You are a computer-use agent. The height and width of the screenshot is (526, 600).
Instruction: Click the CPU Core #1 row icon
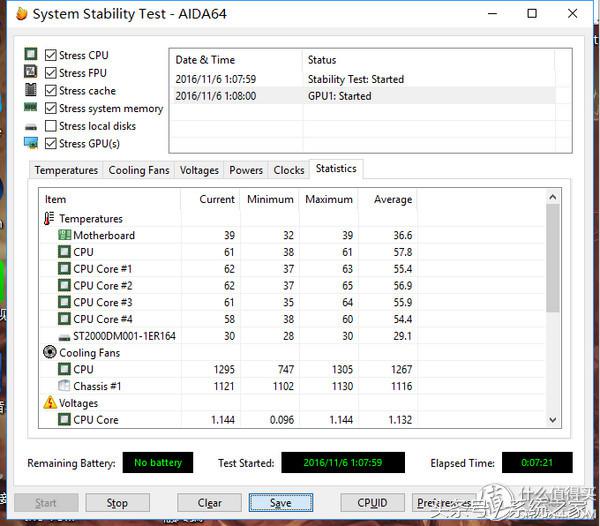click(64, 269)
